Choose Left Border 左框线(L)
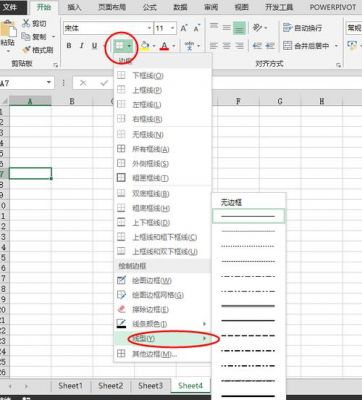The height and width of the screenshot is (400, 362). pyautogui.click(x=163, y=104)
